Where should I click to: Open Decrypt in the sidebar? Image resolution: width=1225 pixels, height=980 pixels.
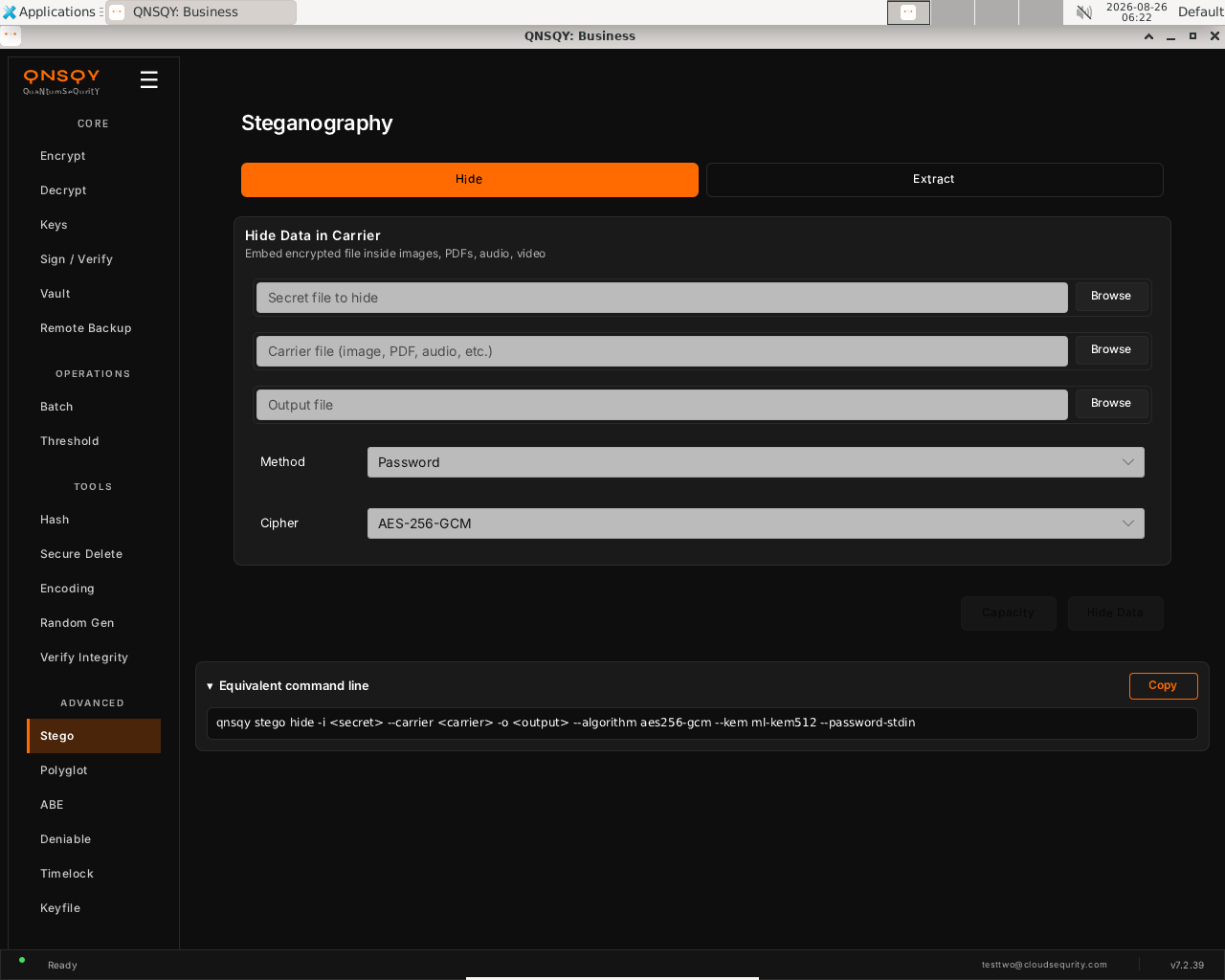click(x=93, y=190)
